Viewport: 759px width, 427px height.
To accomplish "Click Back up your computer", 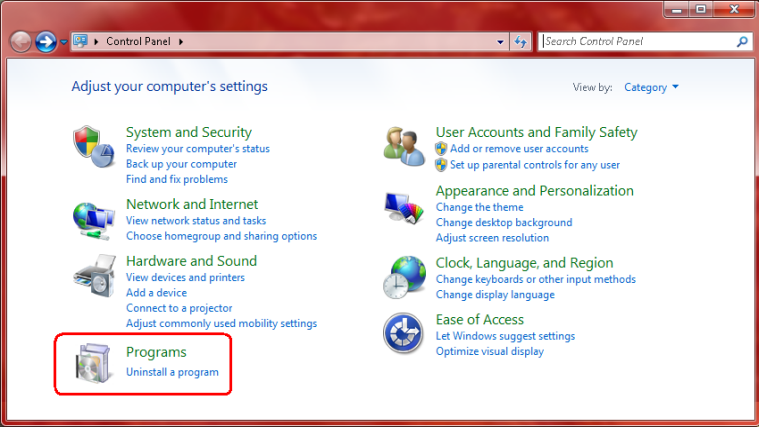I will (x=181, y=164).
